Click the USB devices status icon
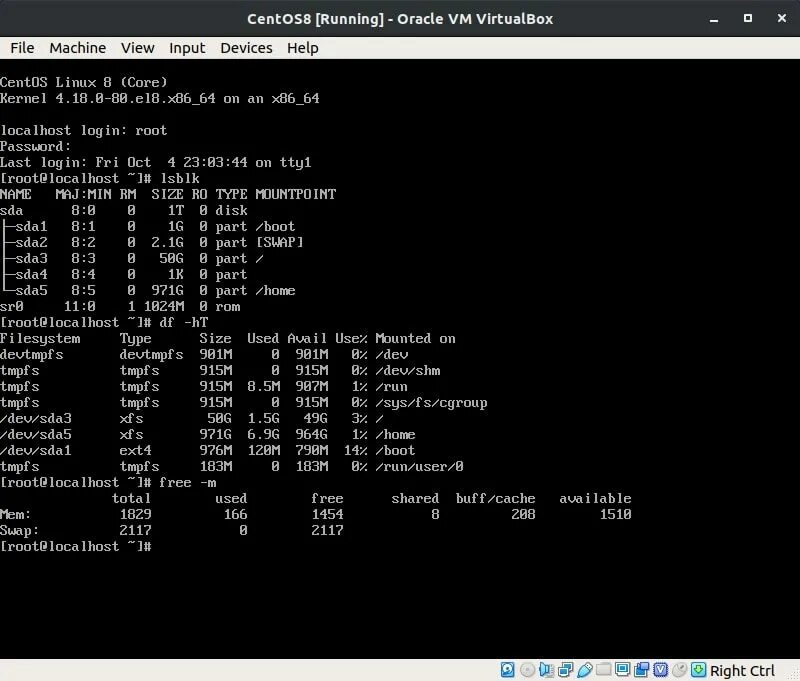Screen dimensions: 800x681 pos(585,669)
